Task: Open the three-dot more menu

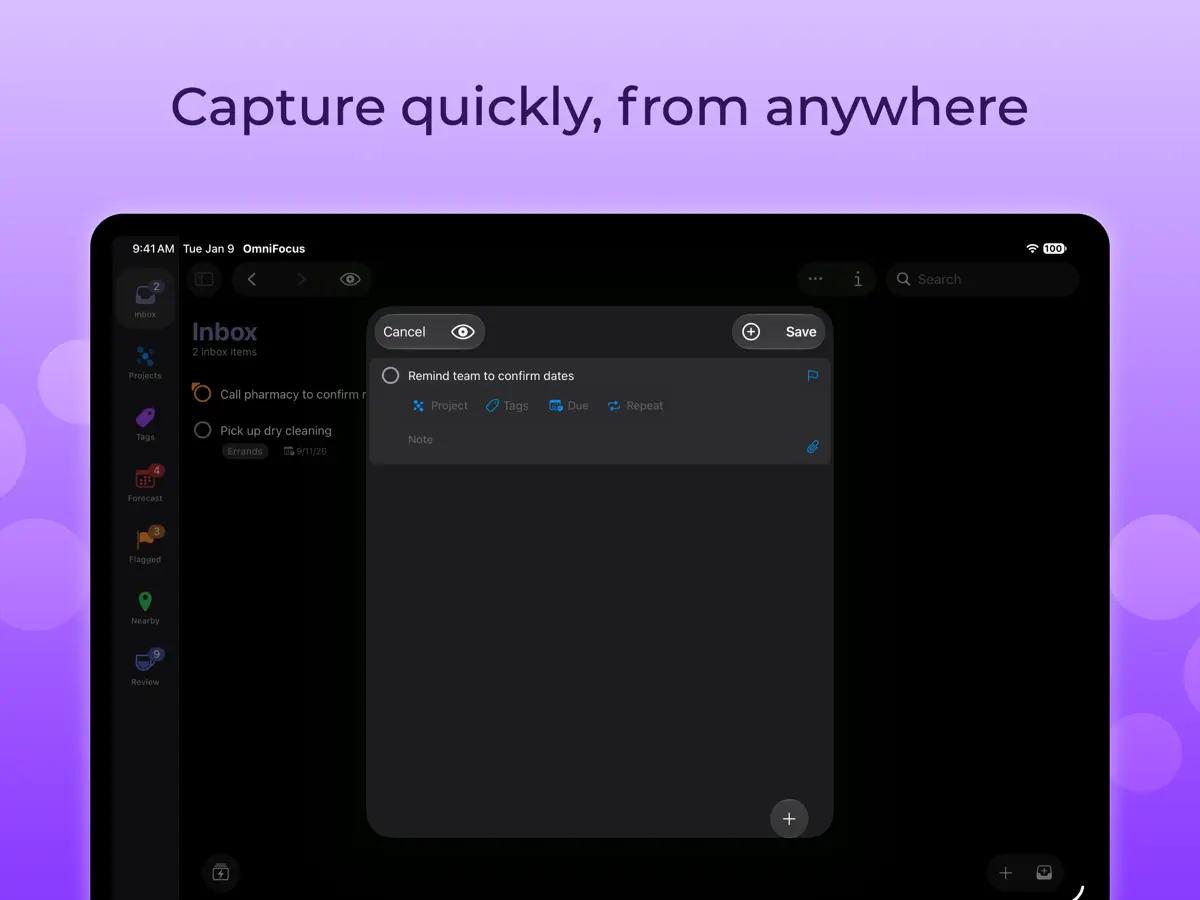Action: (x=816, y=280)
